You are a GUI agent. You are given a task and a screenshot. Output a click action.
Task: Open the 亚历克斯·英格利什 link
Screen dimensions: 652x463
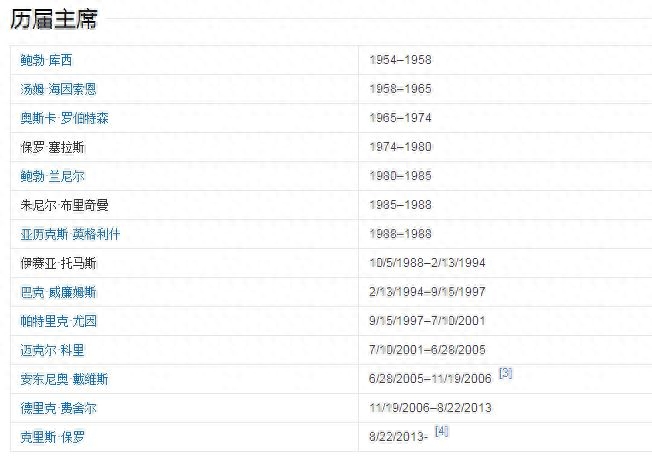click(71, 234)
